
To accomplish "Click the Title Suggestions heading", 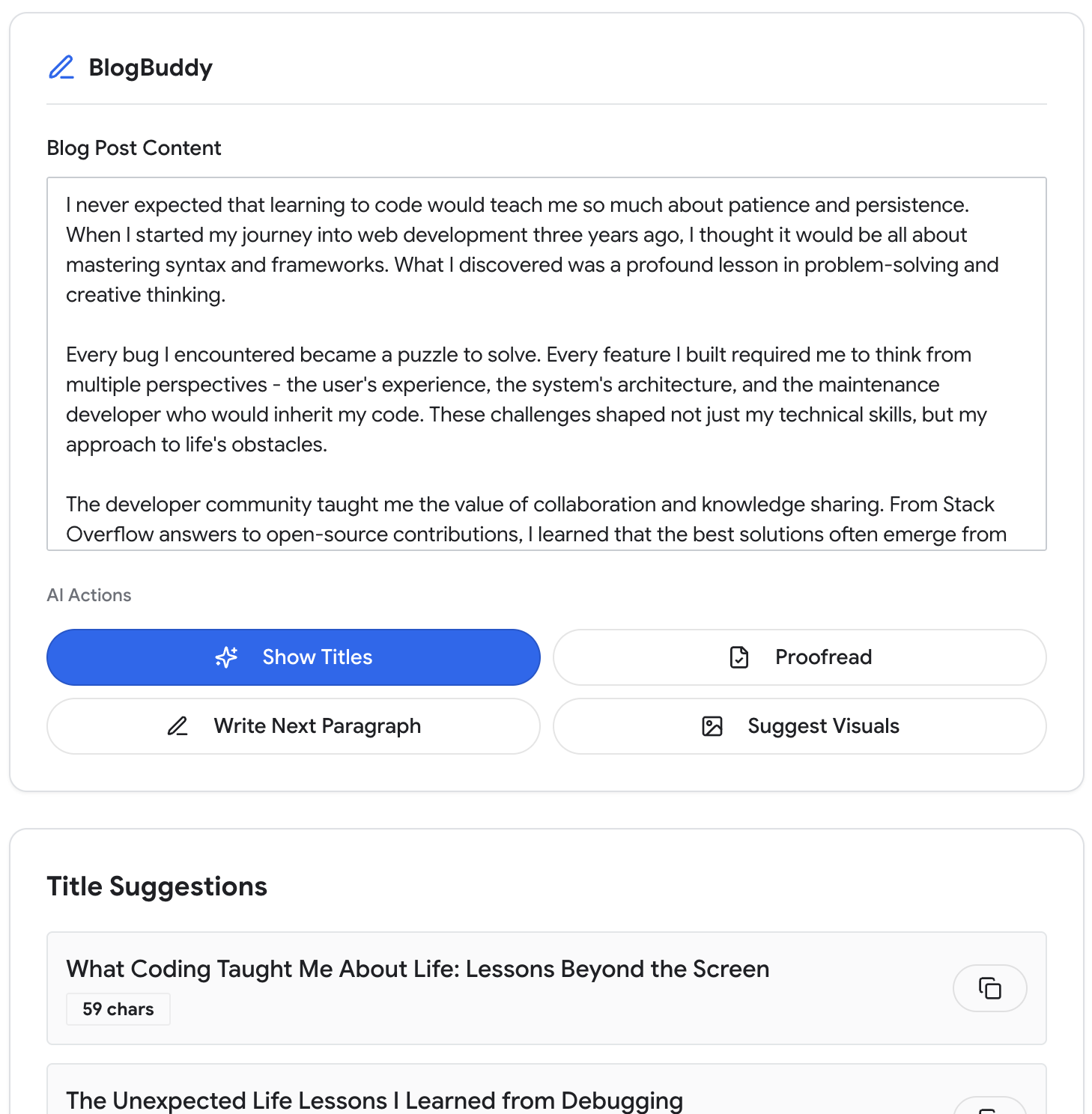I will (157, 886).
